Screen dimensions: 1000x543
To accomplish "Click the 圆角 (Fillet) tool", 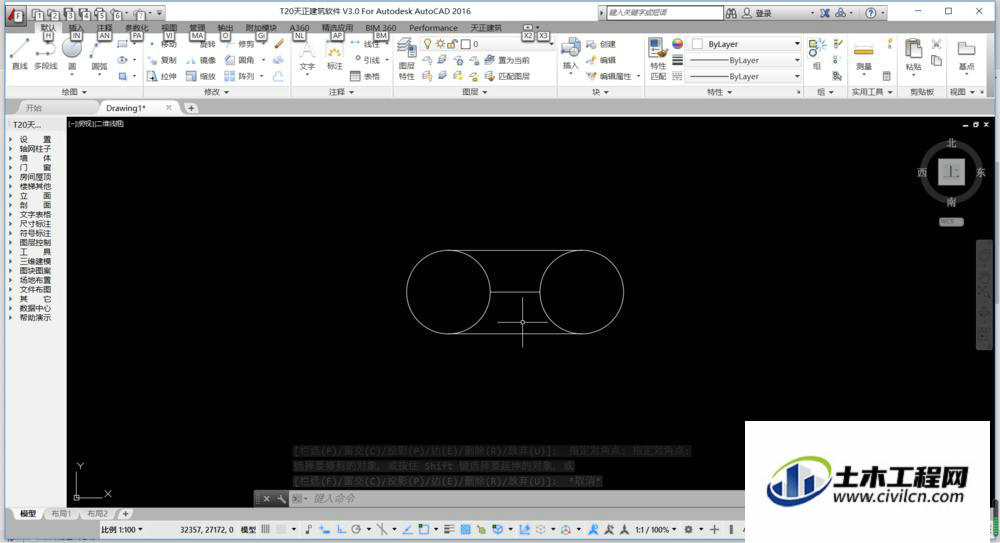I will [x=240, y=60].
